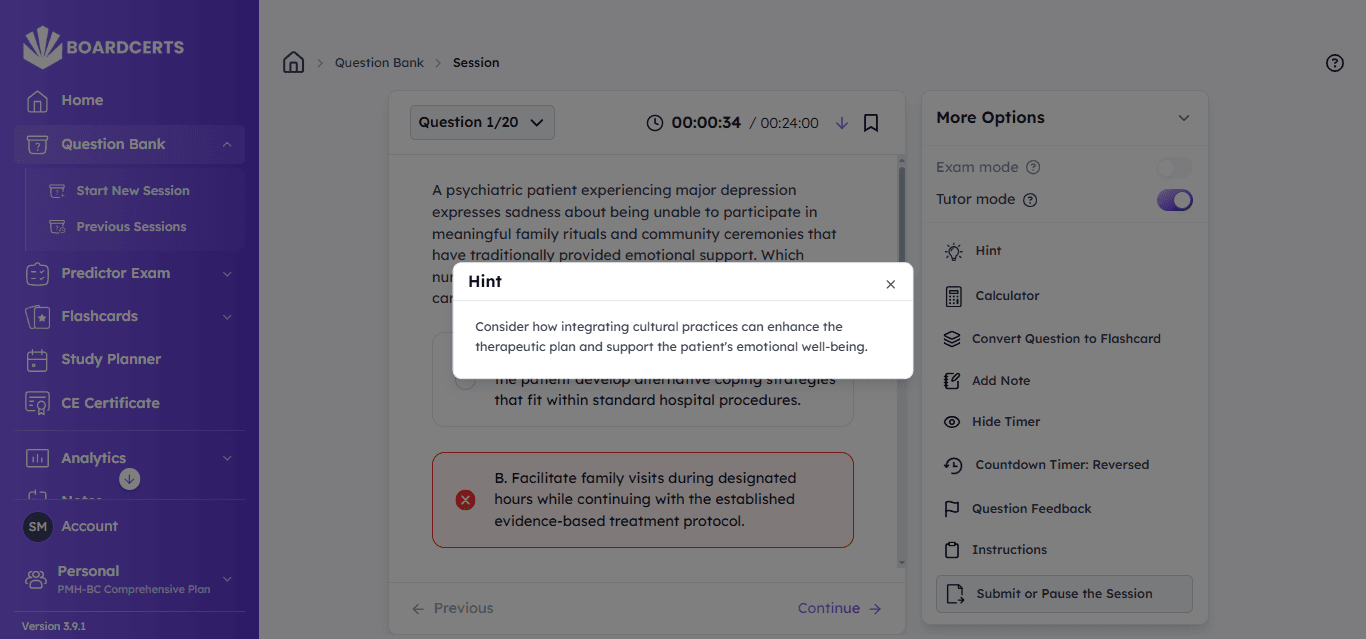The height and width of the screenshot is (639, 1366).
Task: Bookmark the current question
Action: (870, 122)
